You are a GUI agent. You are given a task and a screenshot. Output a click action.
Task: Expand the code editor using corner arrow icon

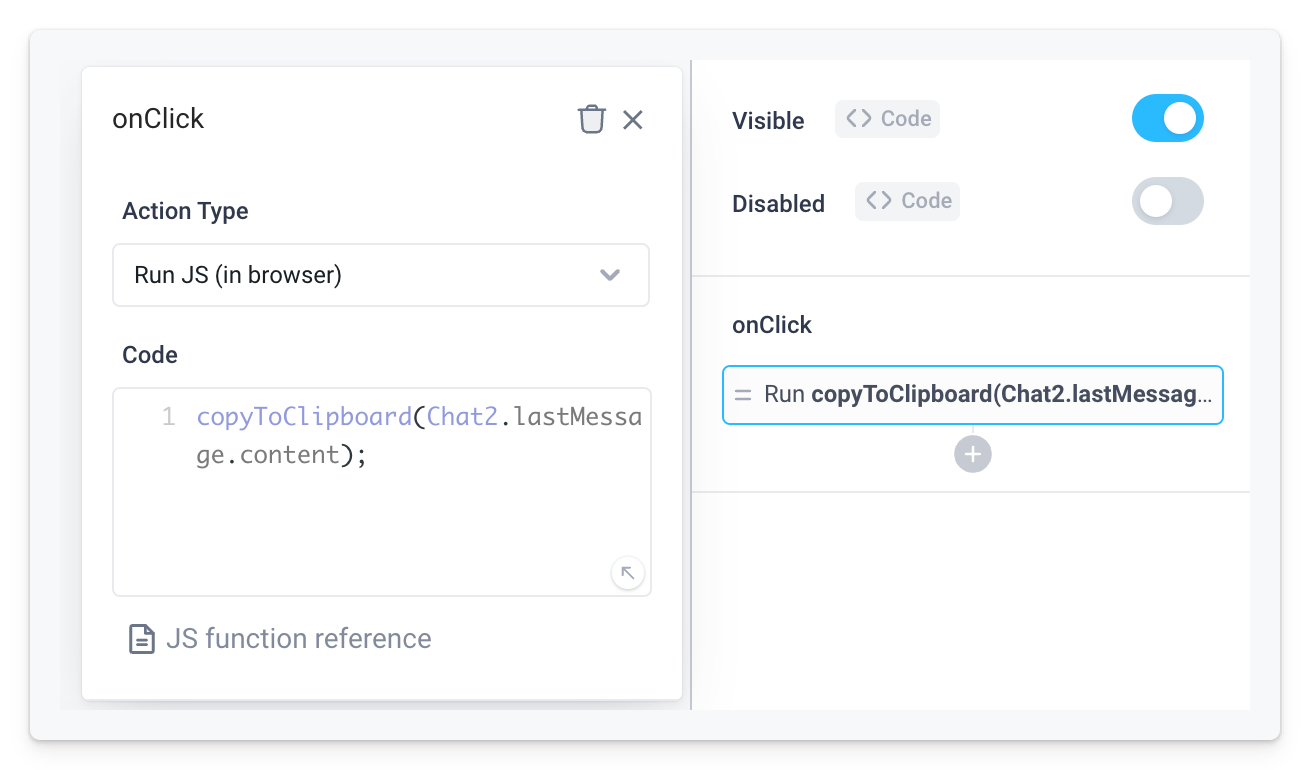628,572
